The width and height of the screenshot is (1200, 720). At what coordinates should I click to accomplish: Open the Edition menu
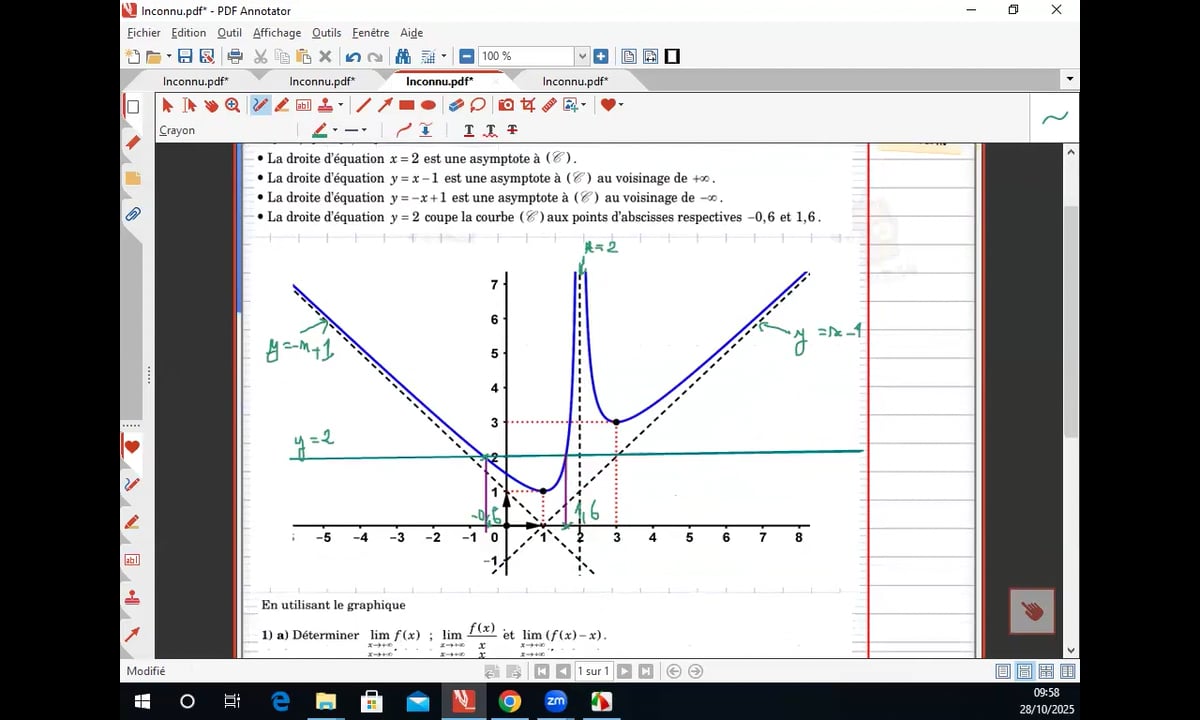pyautogui.click(x=189, y=33)
